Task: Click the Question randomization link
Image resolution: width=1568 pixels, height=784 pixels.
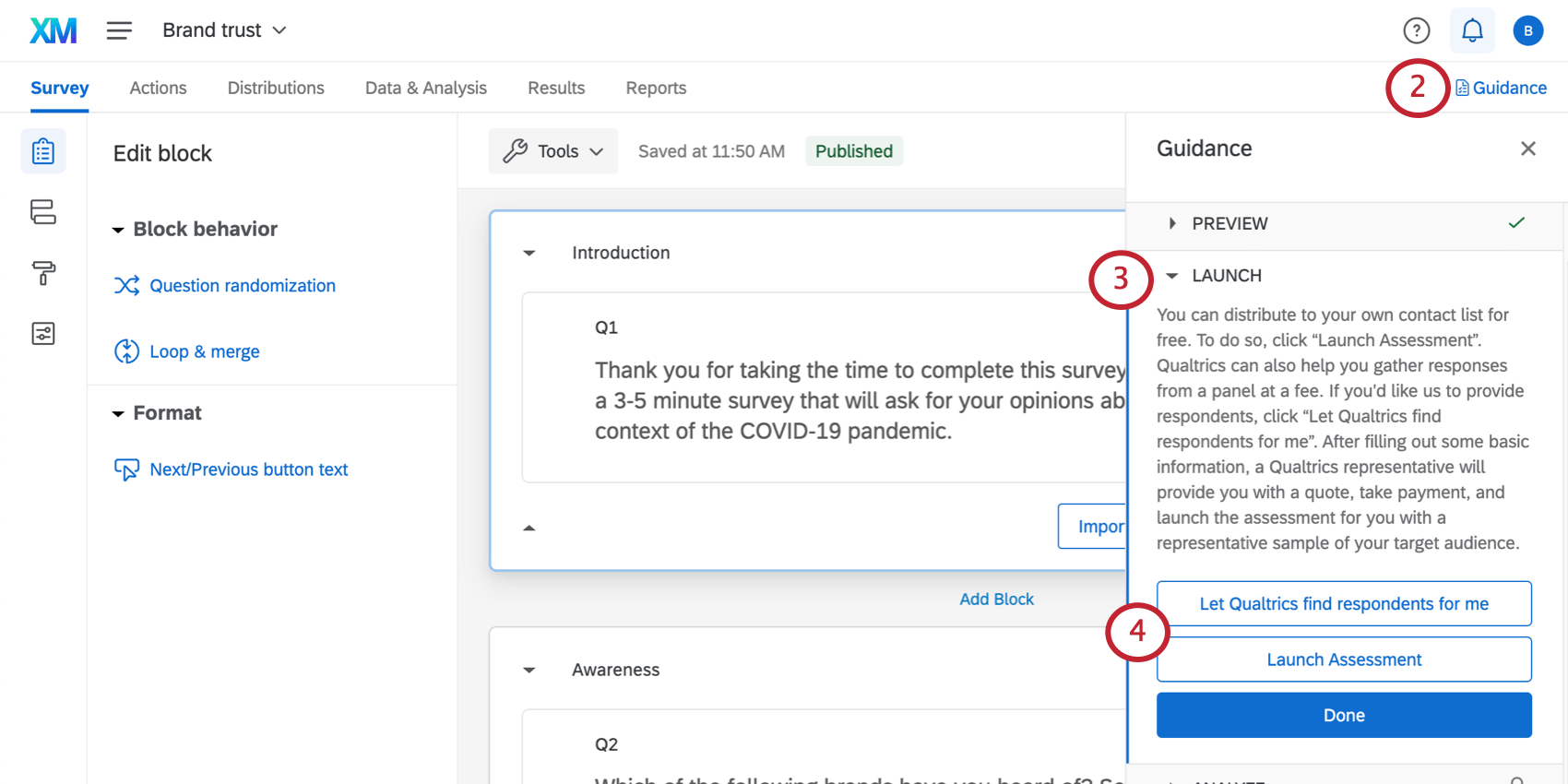Action: 242,286
